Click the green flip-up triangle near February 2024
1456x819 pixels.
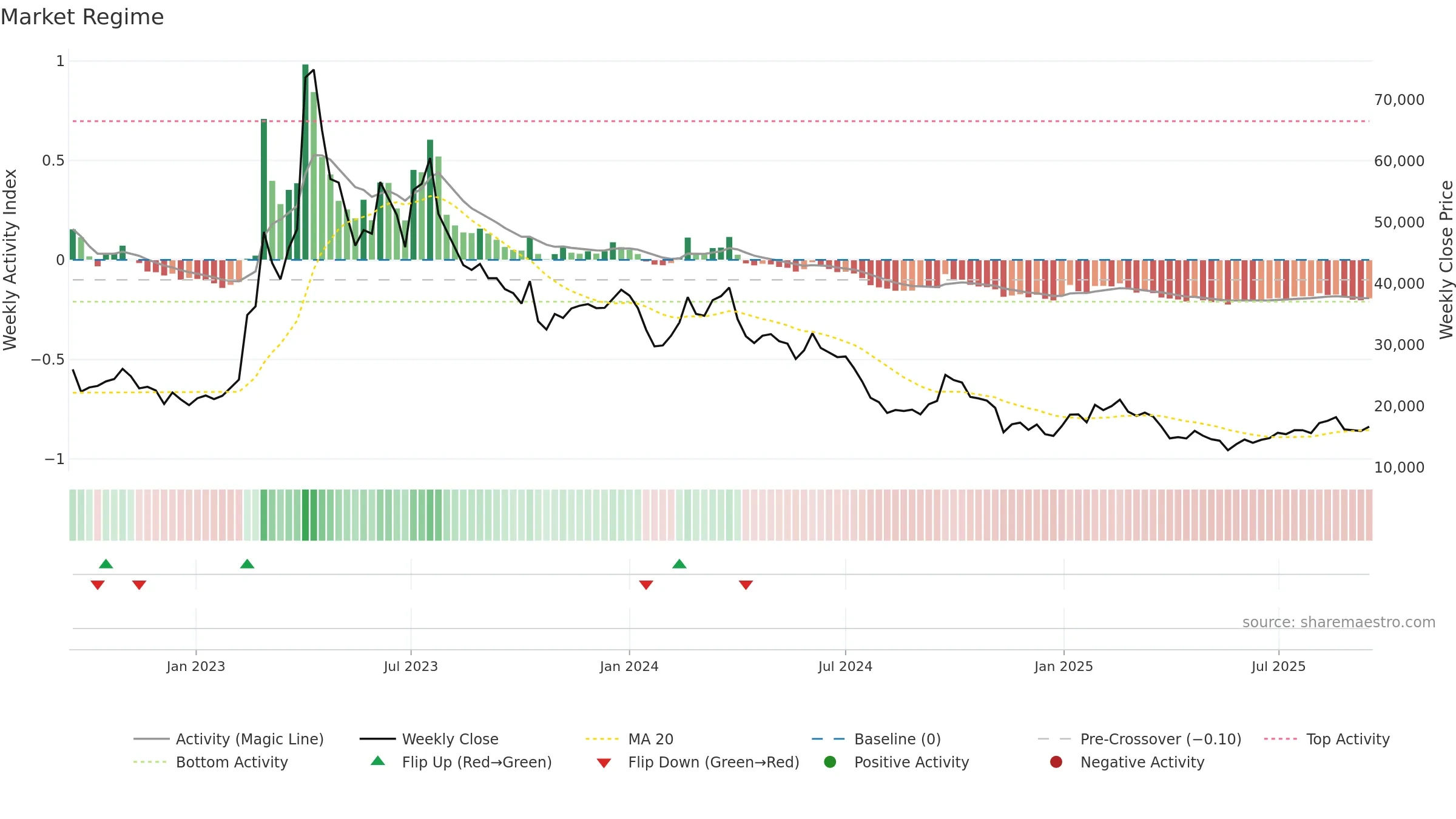click(x=679, y=564)
